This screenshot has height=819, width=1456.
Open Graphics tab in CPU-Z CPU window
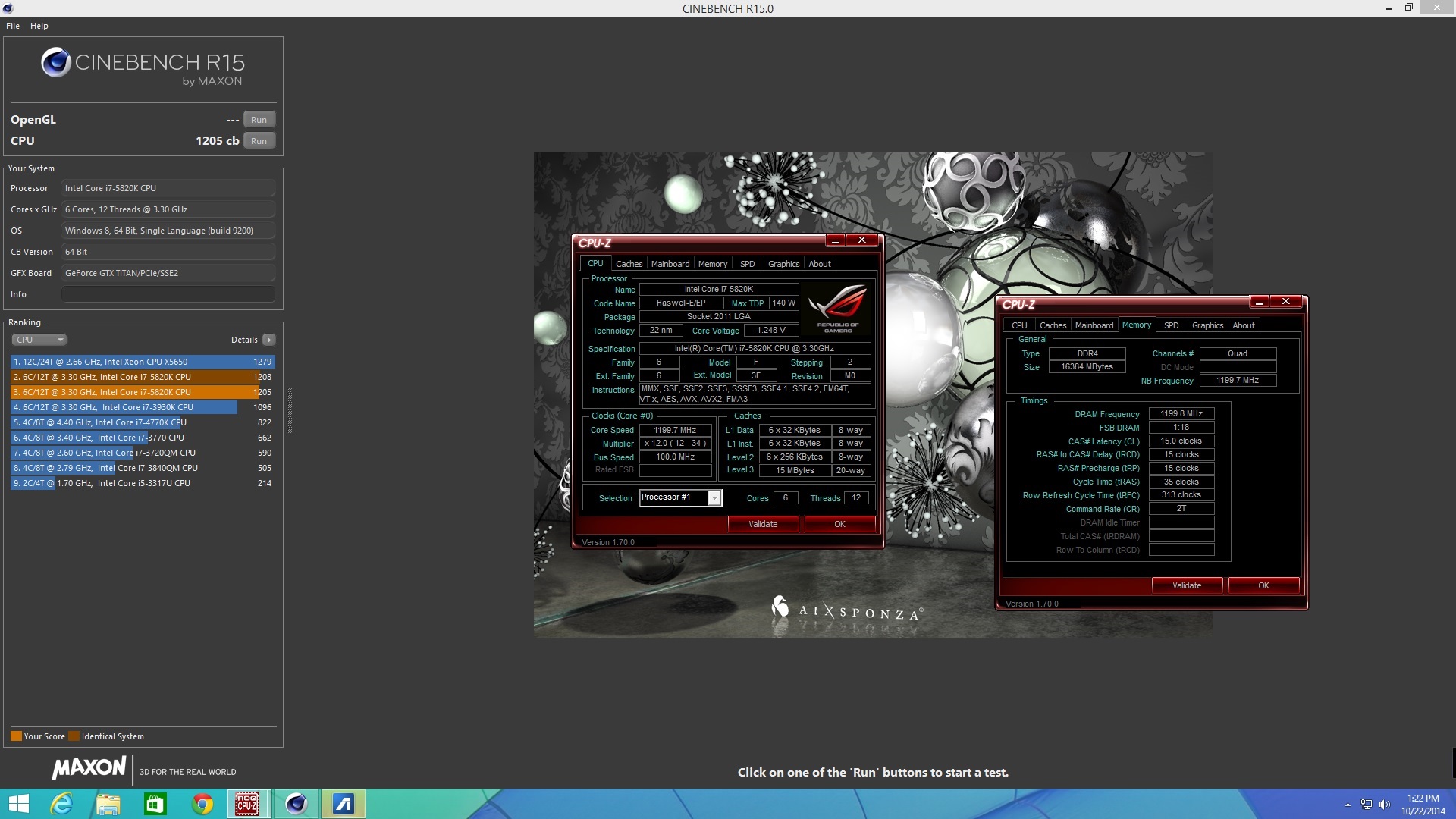click(783, 264)
